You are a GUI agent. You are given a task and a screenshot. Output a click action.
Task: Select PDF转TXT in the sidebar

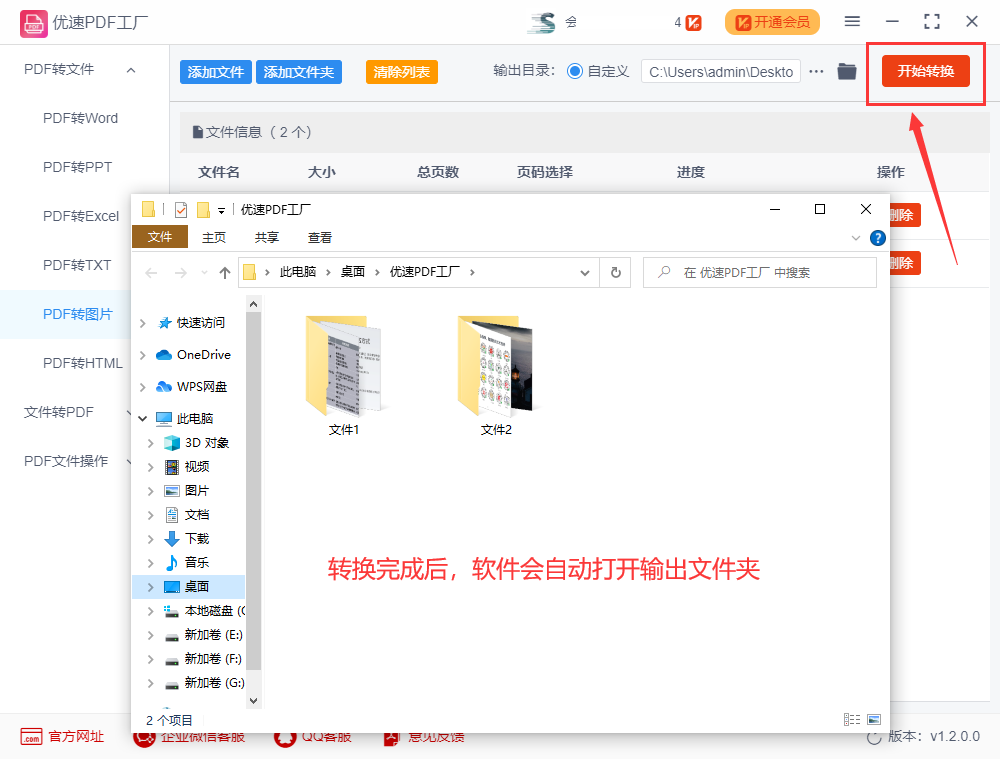[x=77, y=265]
